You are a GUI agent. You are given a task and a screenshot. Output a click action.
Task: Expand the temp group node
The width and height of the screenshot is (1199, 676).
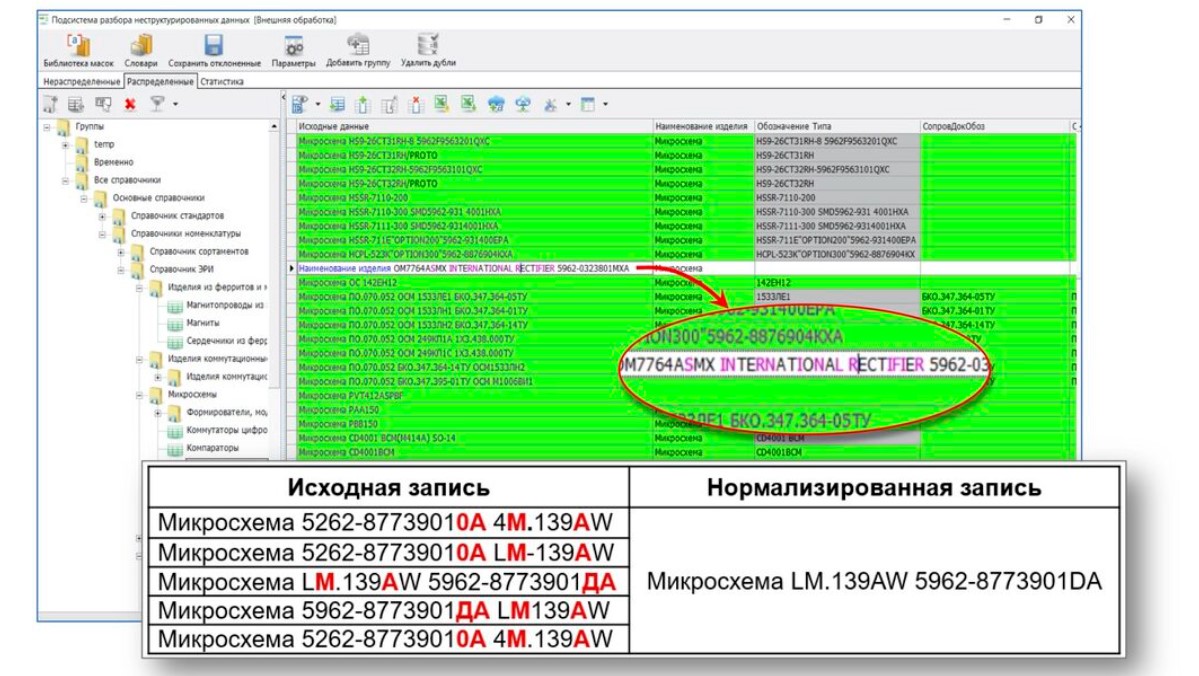[x=65, y=145]
